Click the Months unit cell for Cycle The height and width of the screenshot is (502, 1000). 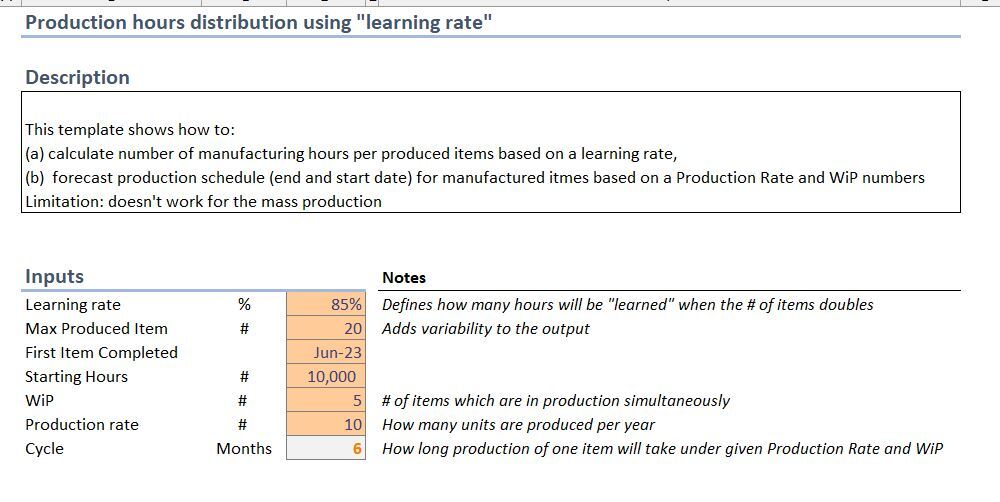click(244, 448)
